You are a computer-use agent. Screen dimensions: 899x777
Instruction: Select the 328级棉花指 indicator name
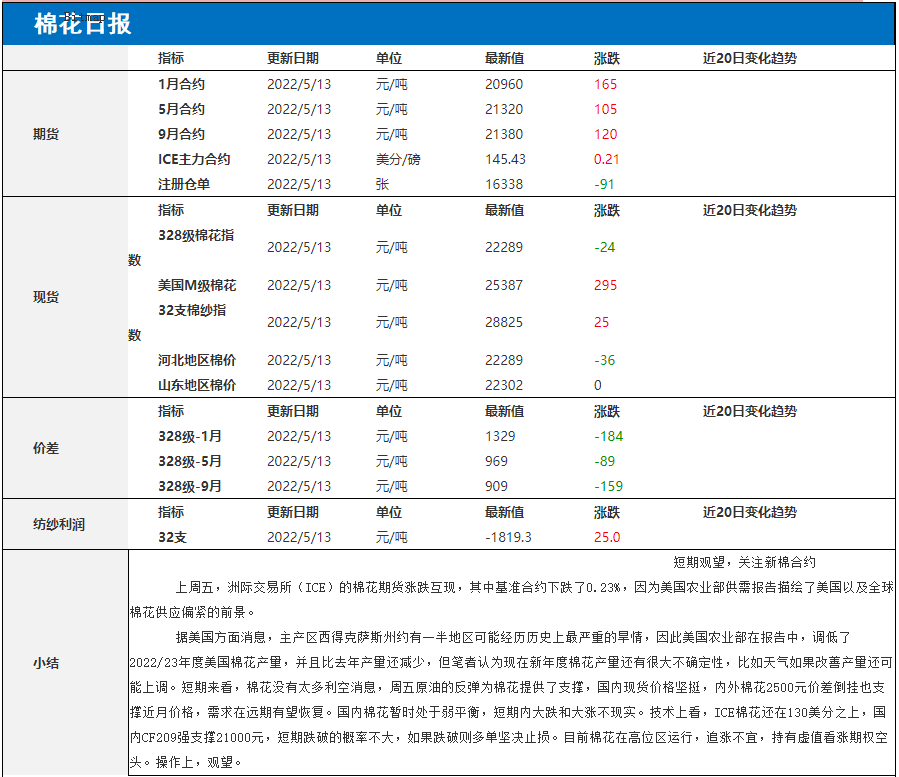click(196, 235)
